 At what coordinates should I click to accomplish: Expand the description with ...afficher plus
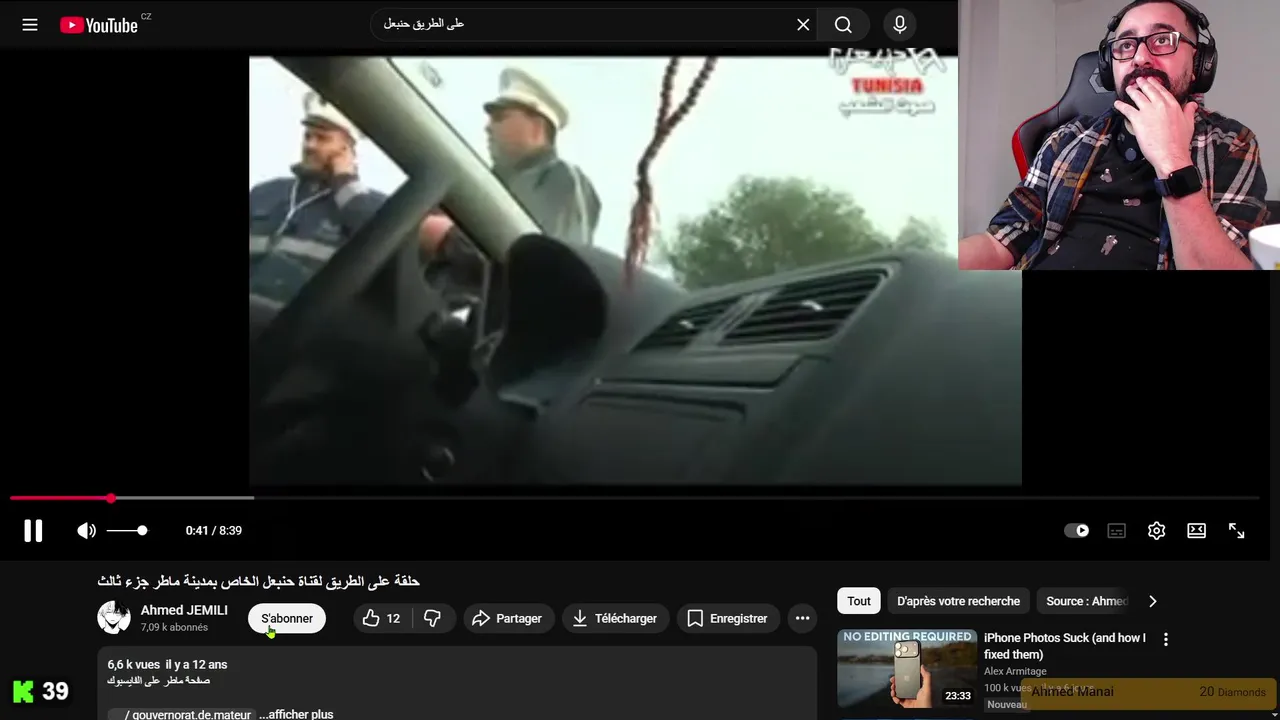(x=296, y=714)
